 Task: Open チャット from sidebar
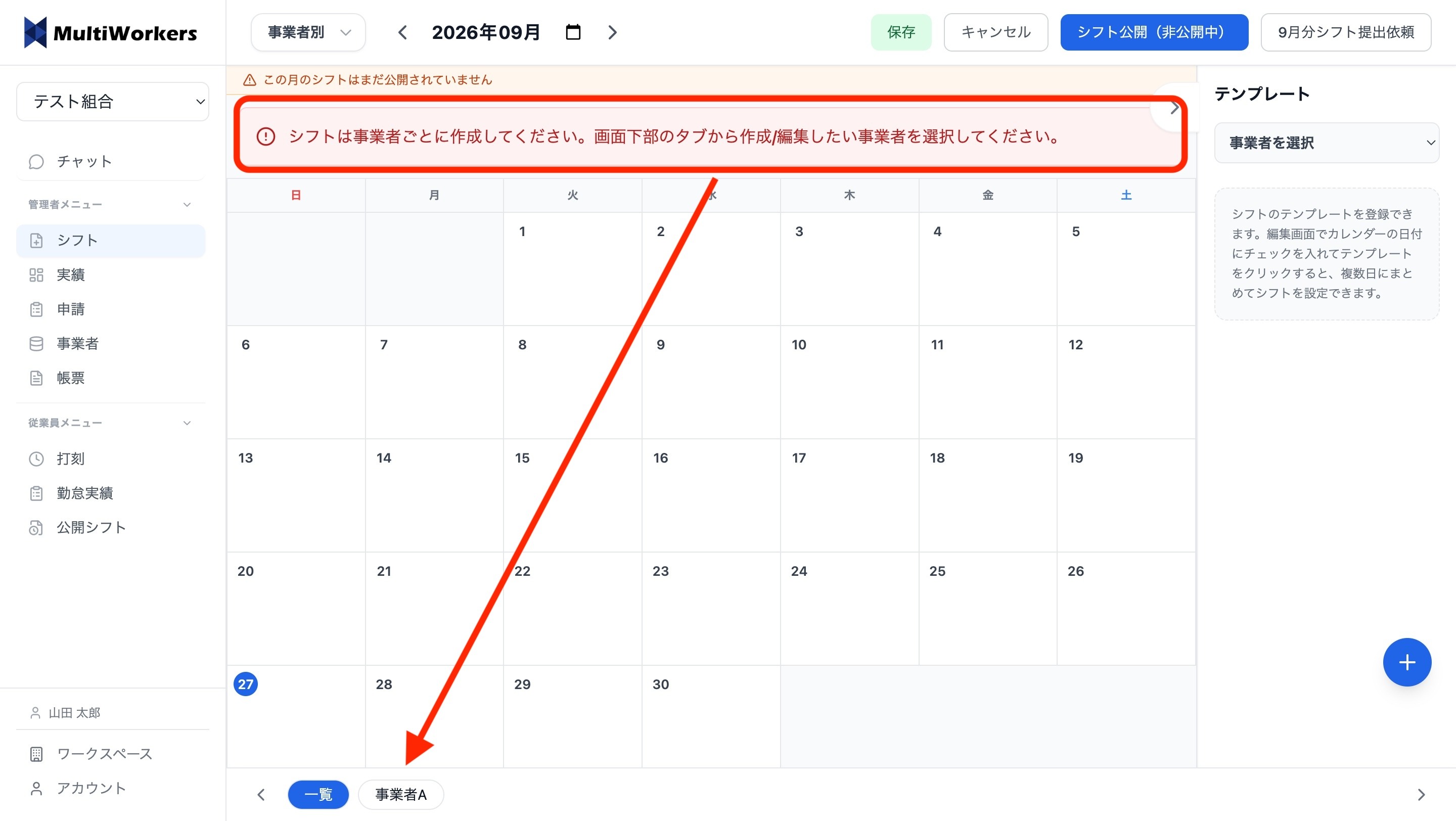coord(111,162)
